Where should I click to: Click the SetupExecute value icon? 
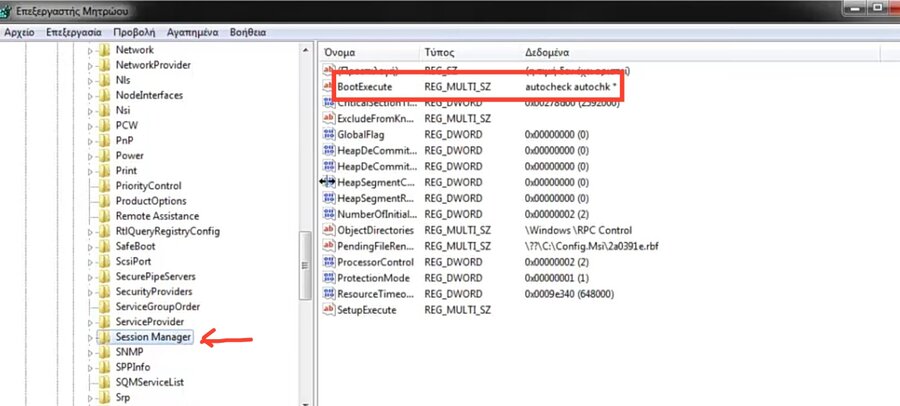pyautogui.click(x=329, y=310)
